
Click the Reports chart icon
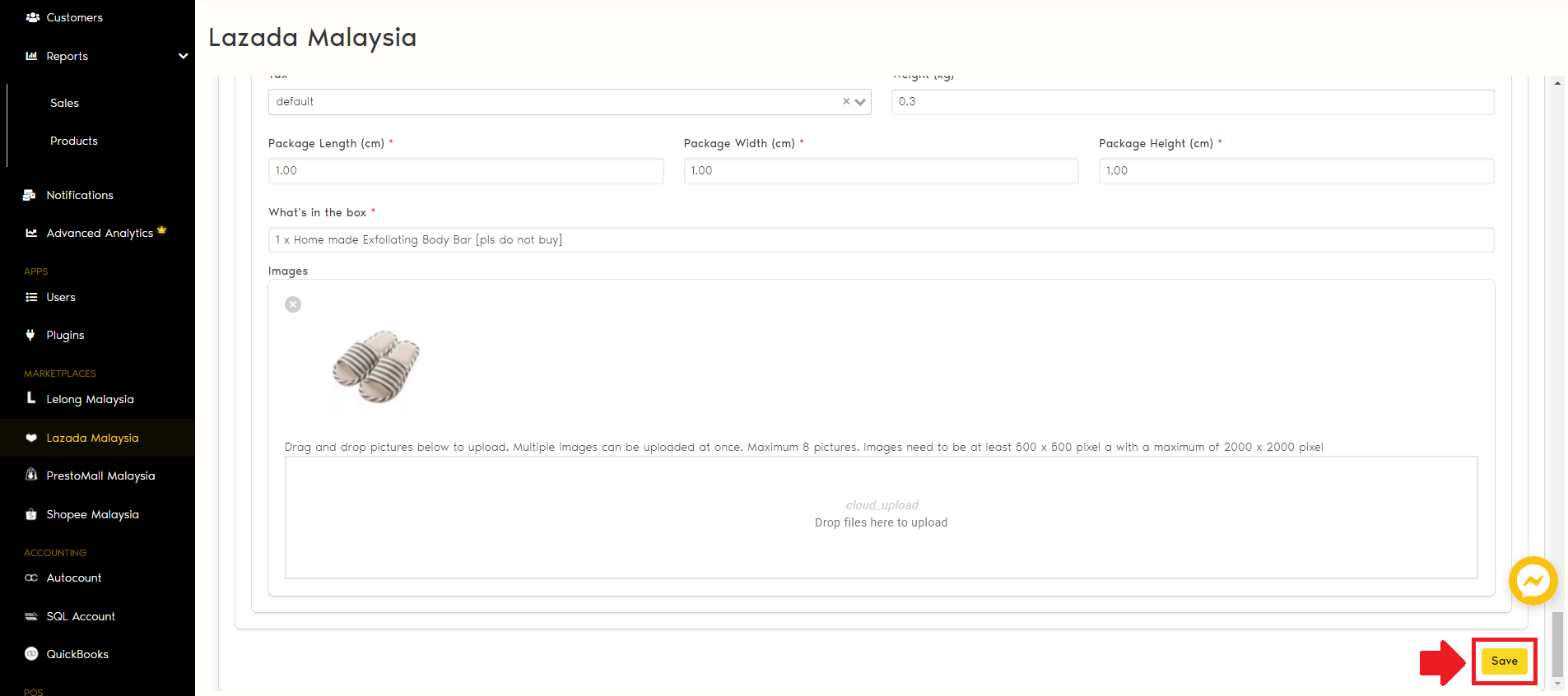point(31,56)
